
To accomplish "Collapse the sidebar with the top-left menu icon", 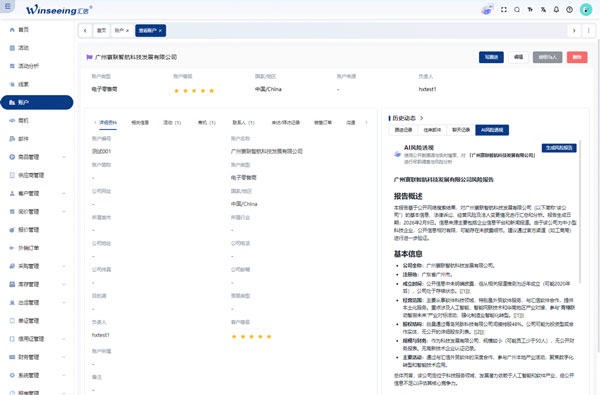I will pyautogui.click(x=7, y=7).
